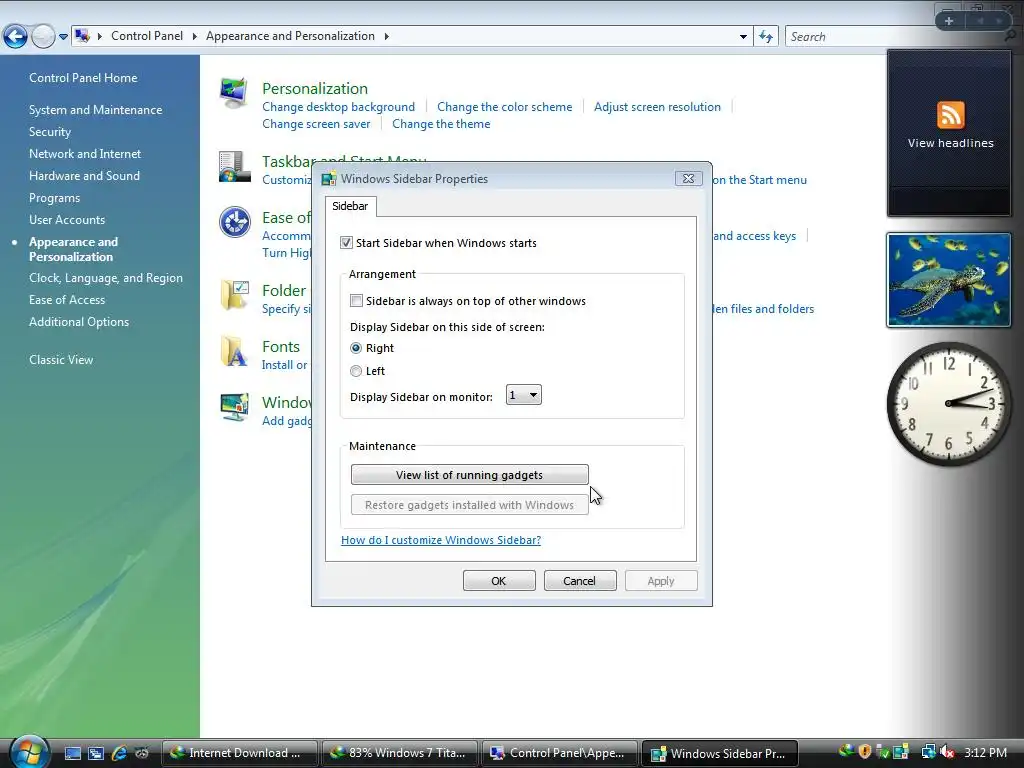Click Switch between windows quick launch icon
The height and width of the screenshot is (768, 1024).
coord(96,754)
